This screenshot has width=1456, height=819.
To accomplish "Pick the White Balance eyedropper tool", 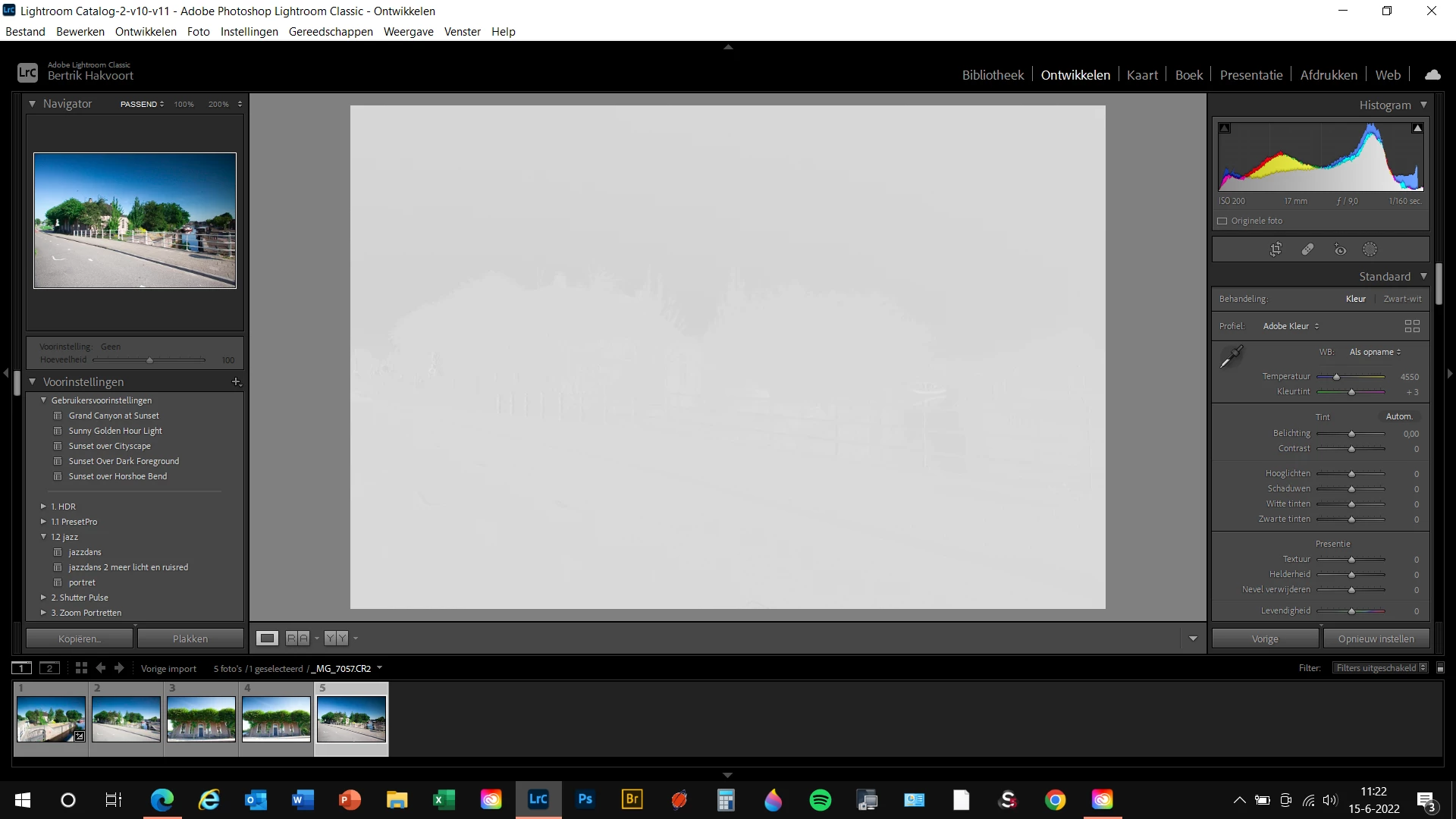I will coord(1231,356).
